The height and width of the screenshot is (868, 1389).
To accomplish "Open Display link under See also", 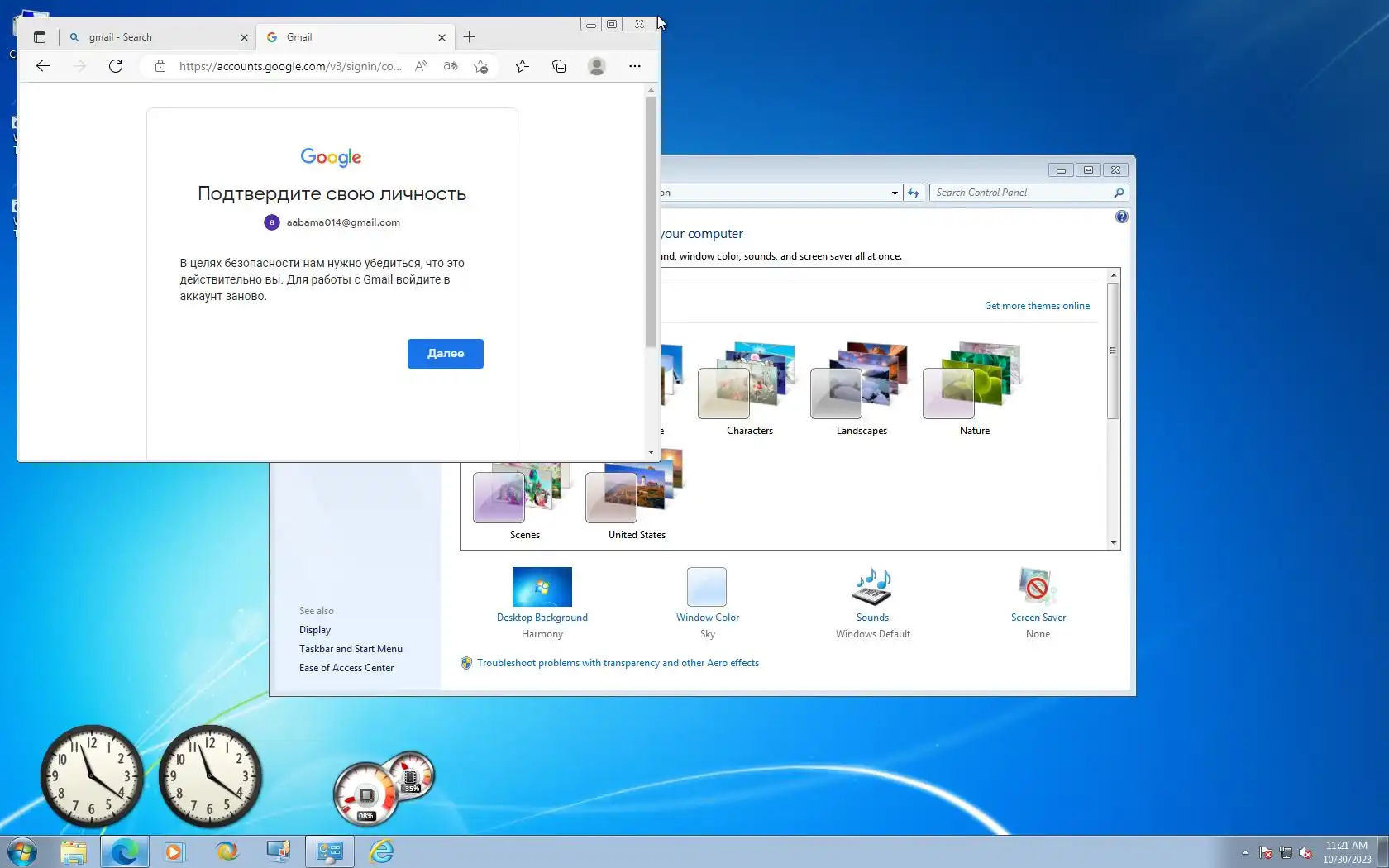I will 315,630.
